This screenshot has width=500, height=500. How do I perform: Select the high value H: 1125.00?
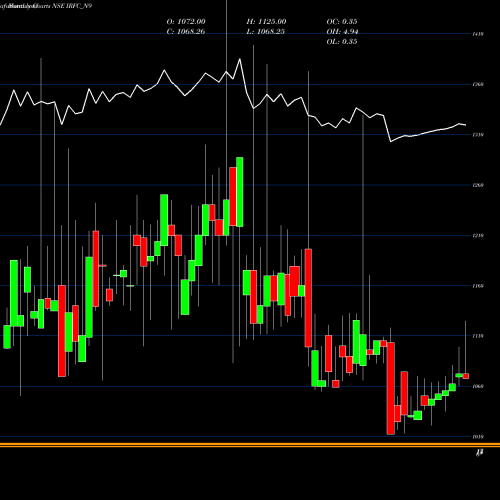(266, 22)
